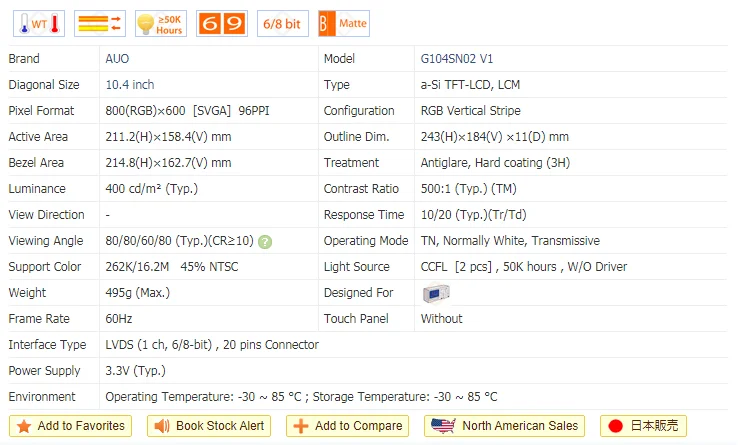The width and height of the screenshot is (738, 445).
Task: Click the 262K/16.2M 45% NTSC value
Action: [172, 267]
